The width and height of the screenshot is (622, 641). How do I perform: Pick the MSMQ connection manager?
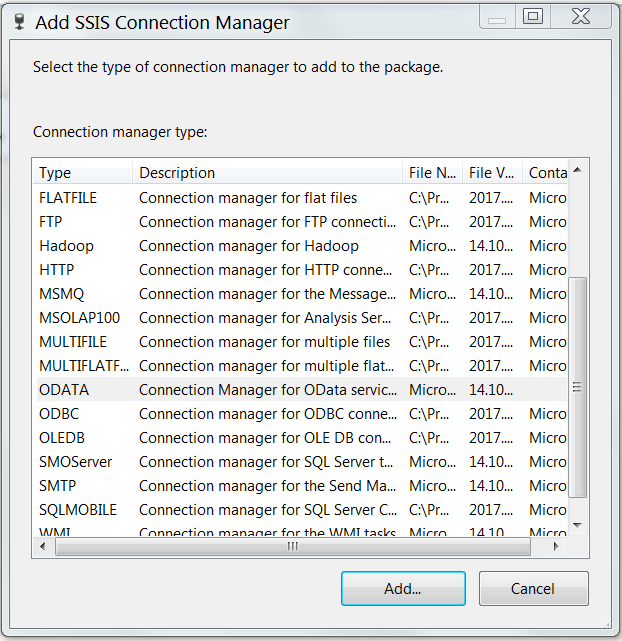coord(62,294)
